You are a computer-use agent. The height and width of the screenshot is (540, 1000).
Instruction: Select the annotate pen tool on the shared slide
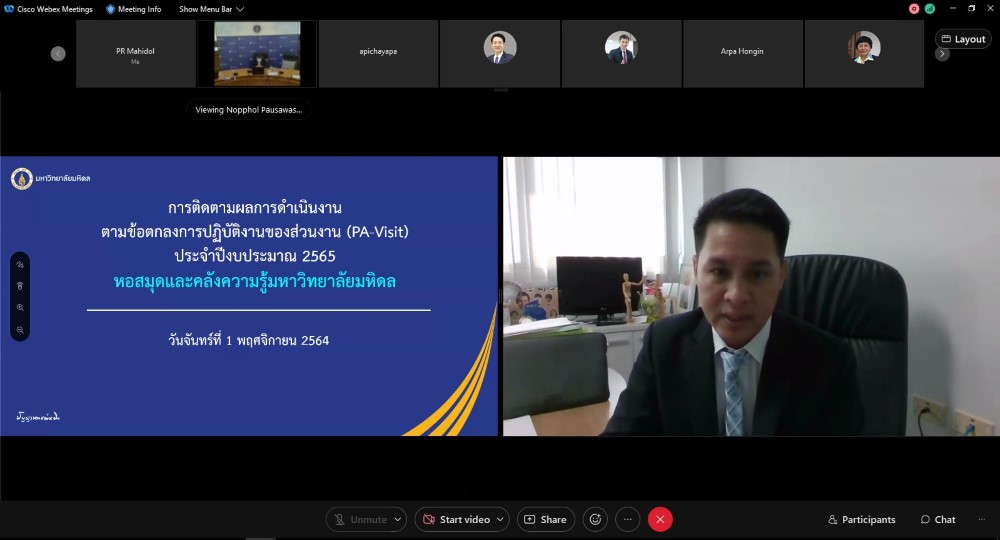[x=20, y=265]
